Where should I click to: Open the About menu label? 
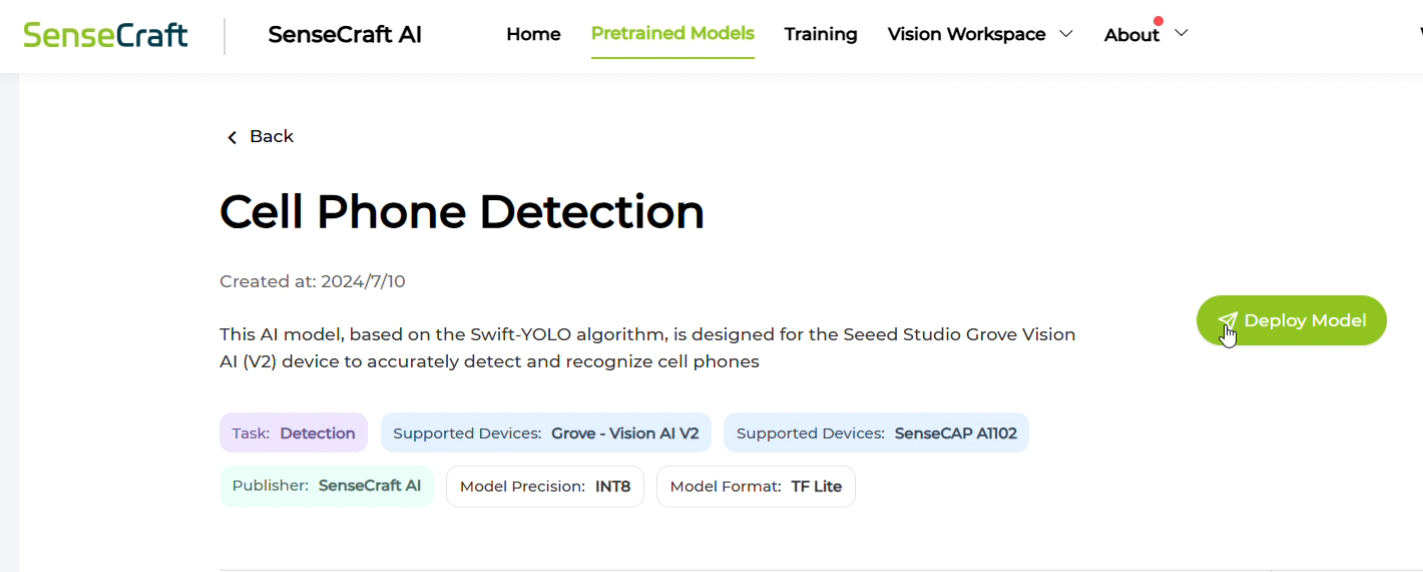click(1131, 35)
